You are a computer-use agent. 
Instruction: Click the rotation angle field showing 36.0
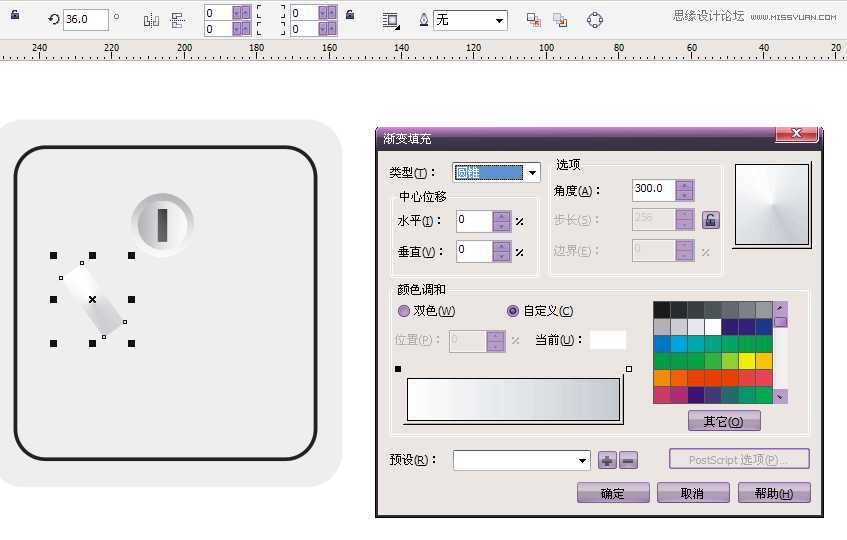85,19
